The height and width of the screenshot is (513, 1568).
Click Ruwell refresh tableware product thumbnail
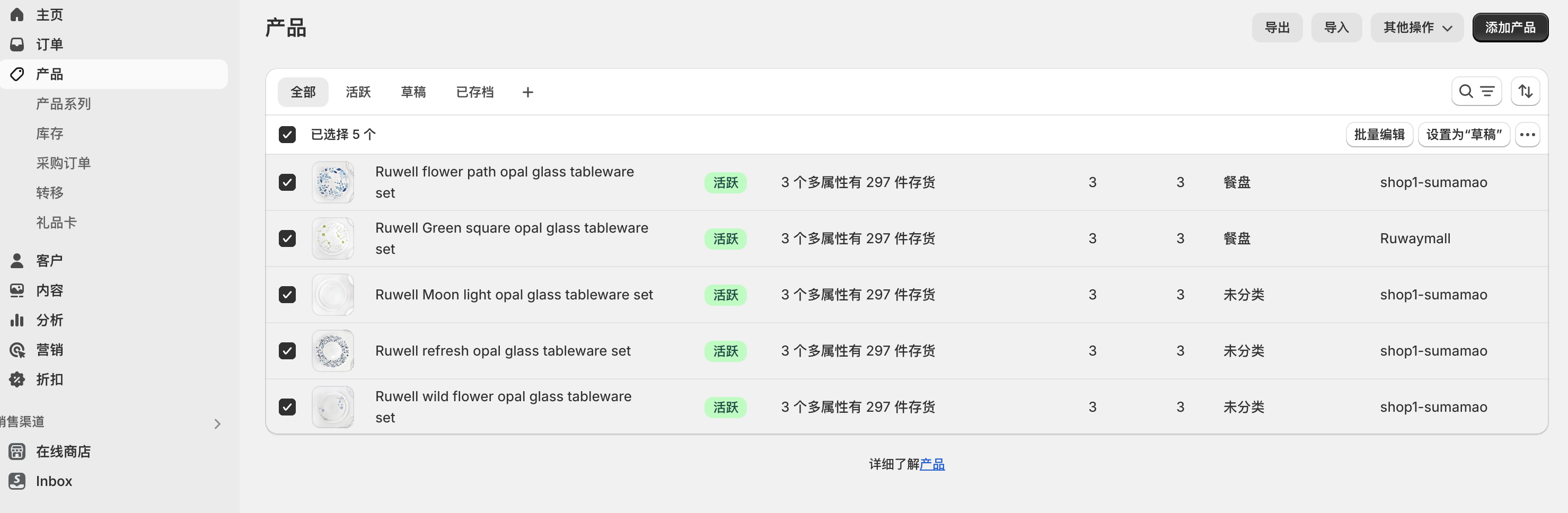pos(333,351)
